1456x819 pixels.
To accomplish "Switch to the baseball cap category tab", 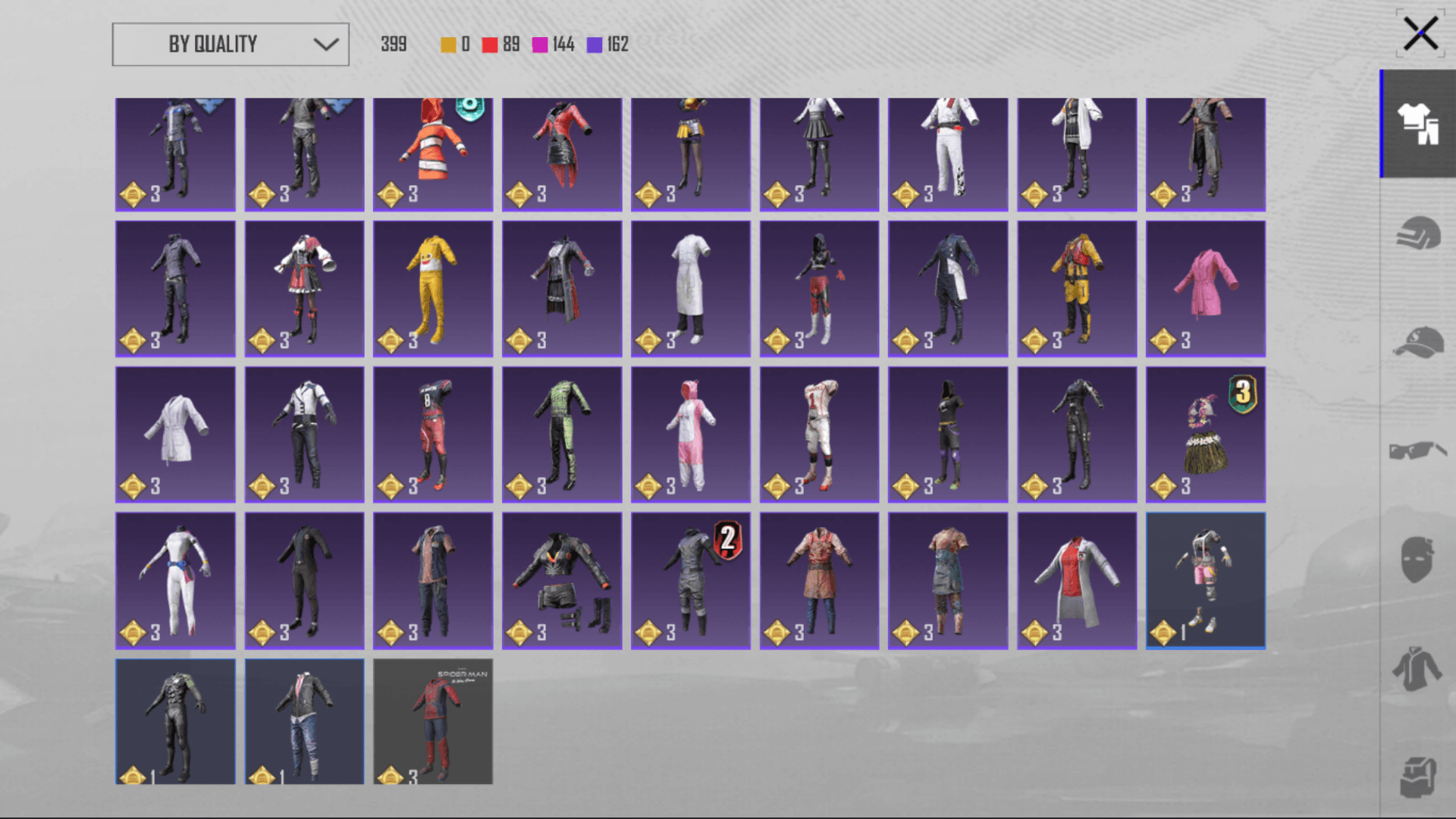I will tap(1418, 342).
